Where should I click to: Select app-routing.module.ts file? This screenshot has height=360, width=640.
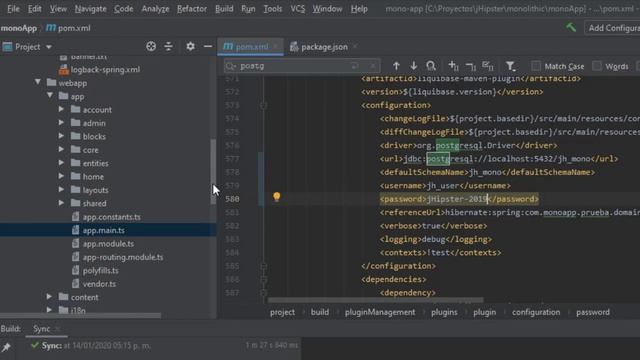123,257
